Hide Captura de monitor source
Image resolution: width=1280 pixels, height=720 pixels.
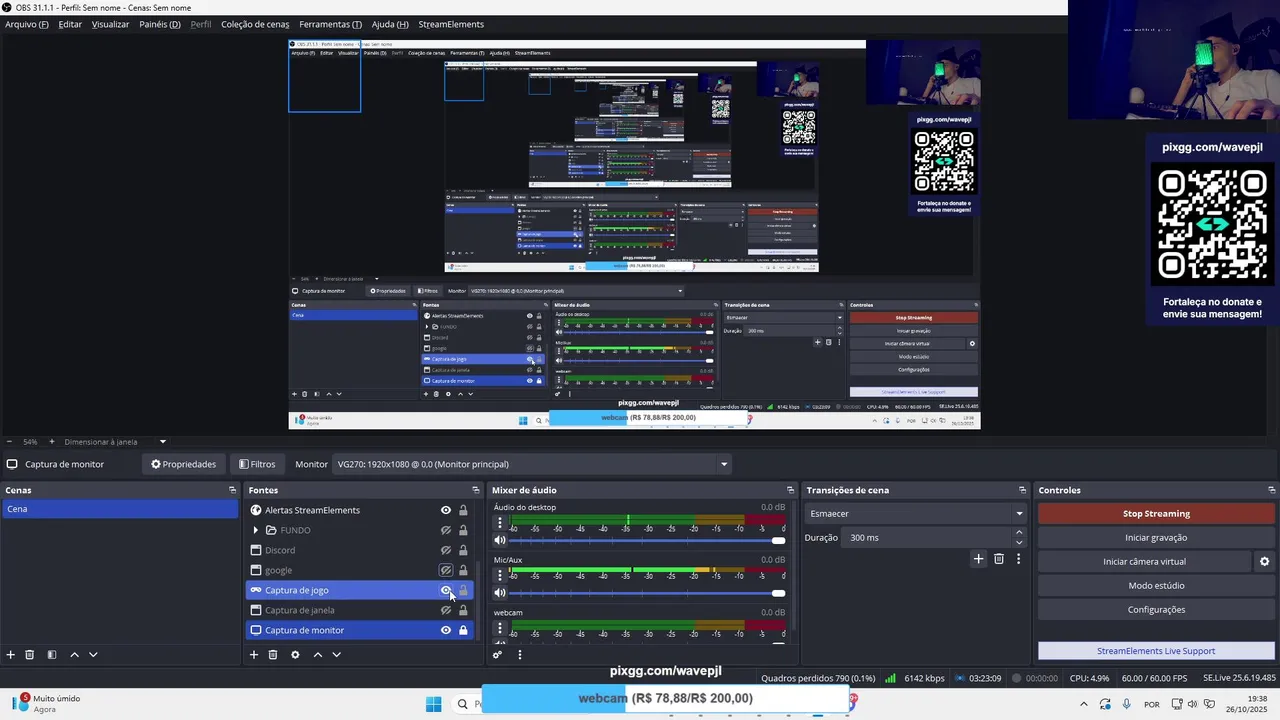(446, 630)
